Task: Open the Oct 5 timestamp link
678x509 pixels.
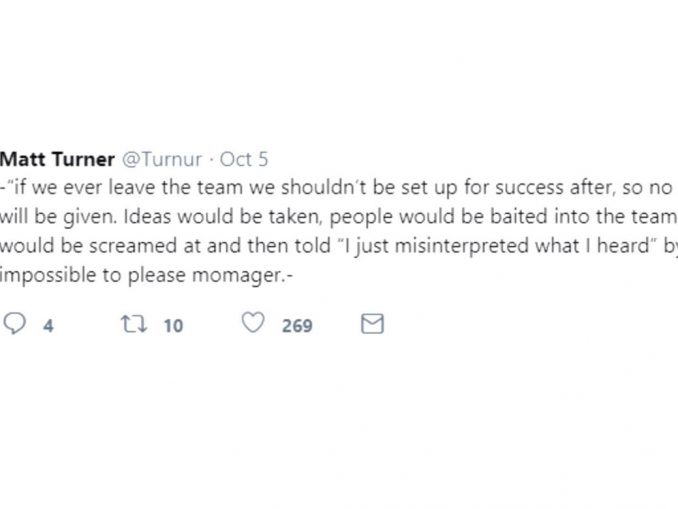Action: click(244, 159)
